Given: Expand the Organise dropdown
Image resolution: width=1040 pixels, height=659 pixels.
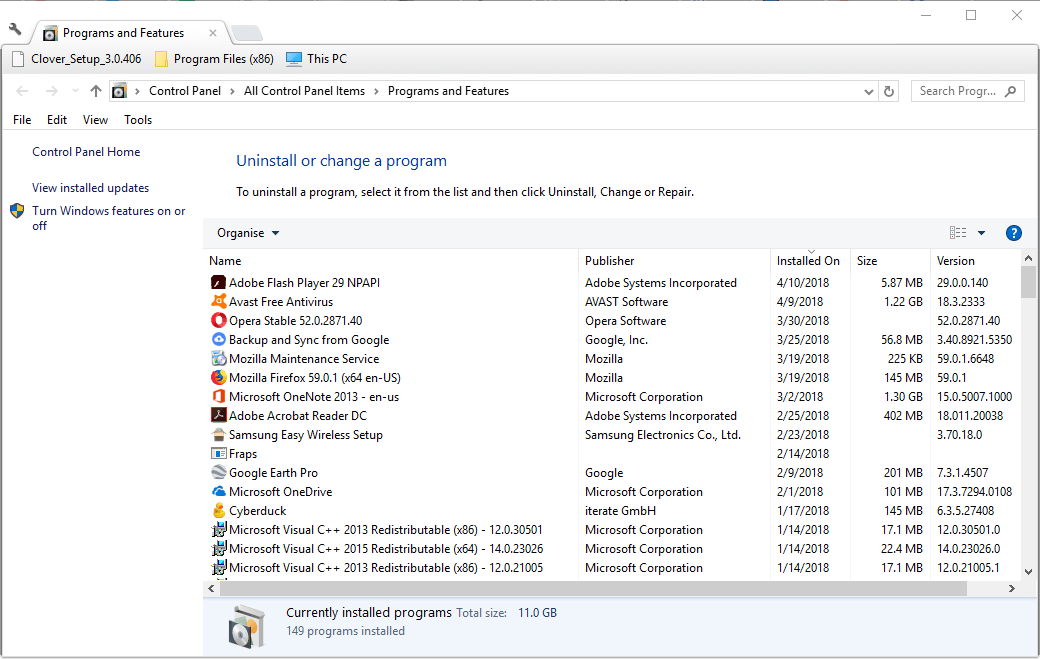Looking at the screenshot, I should coord(247,233).
